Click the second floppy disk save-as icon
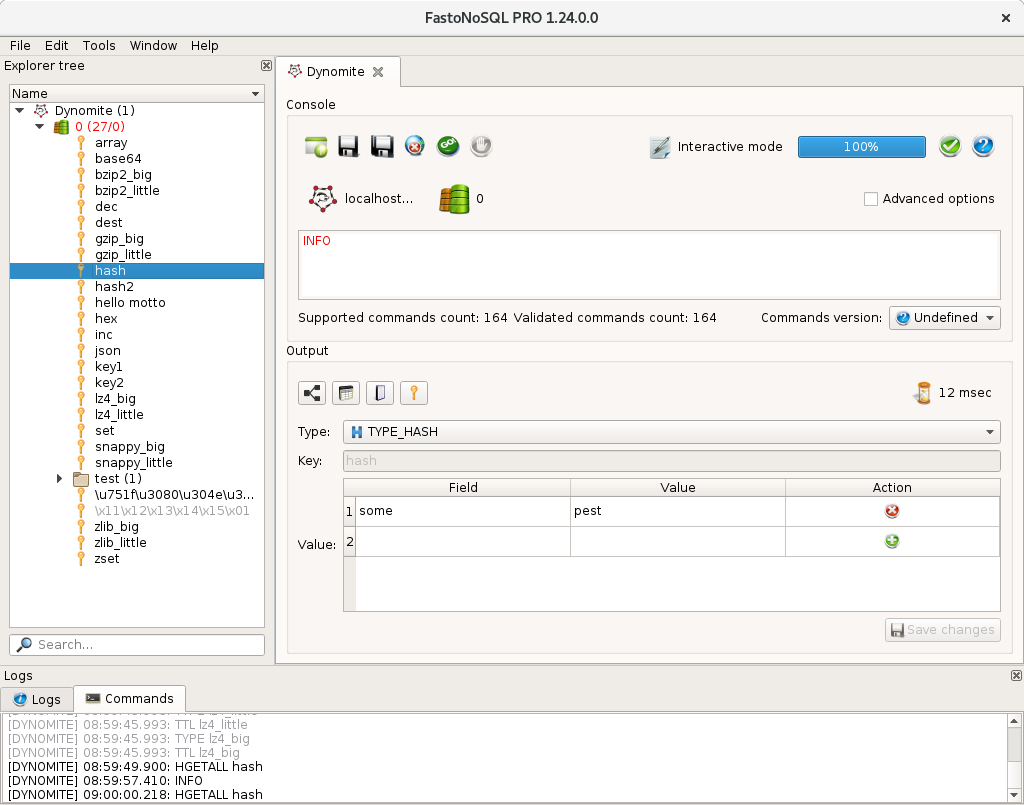The width and height of the screenshot is (1024, 805). tap(382, 146)
